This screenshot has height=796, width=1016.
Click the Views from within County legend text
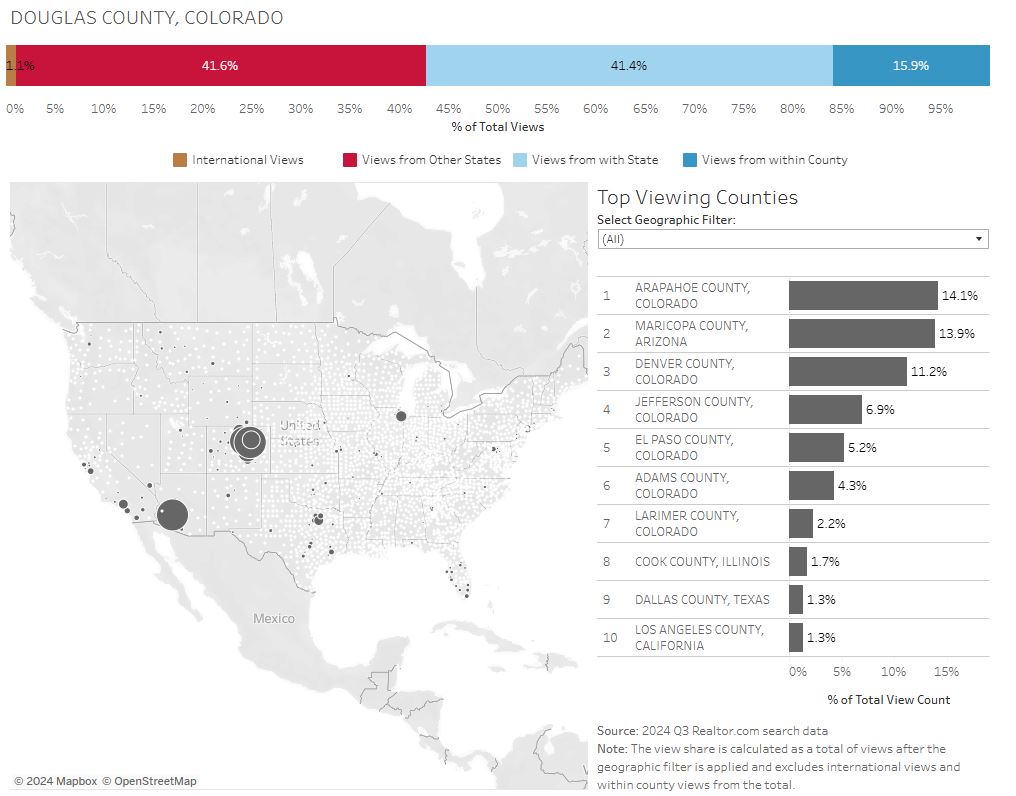pos(775,160)
